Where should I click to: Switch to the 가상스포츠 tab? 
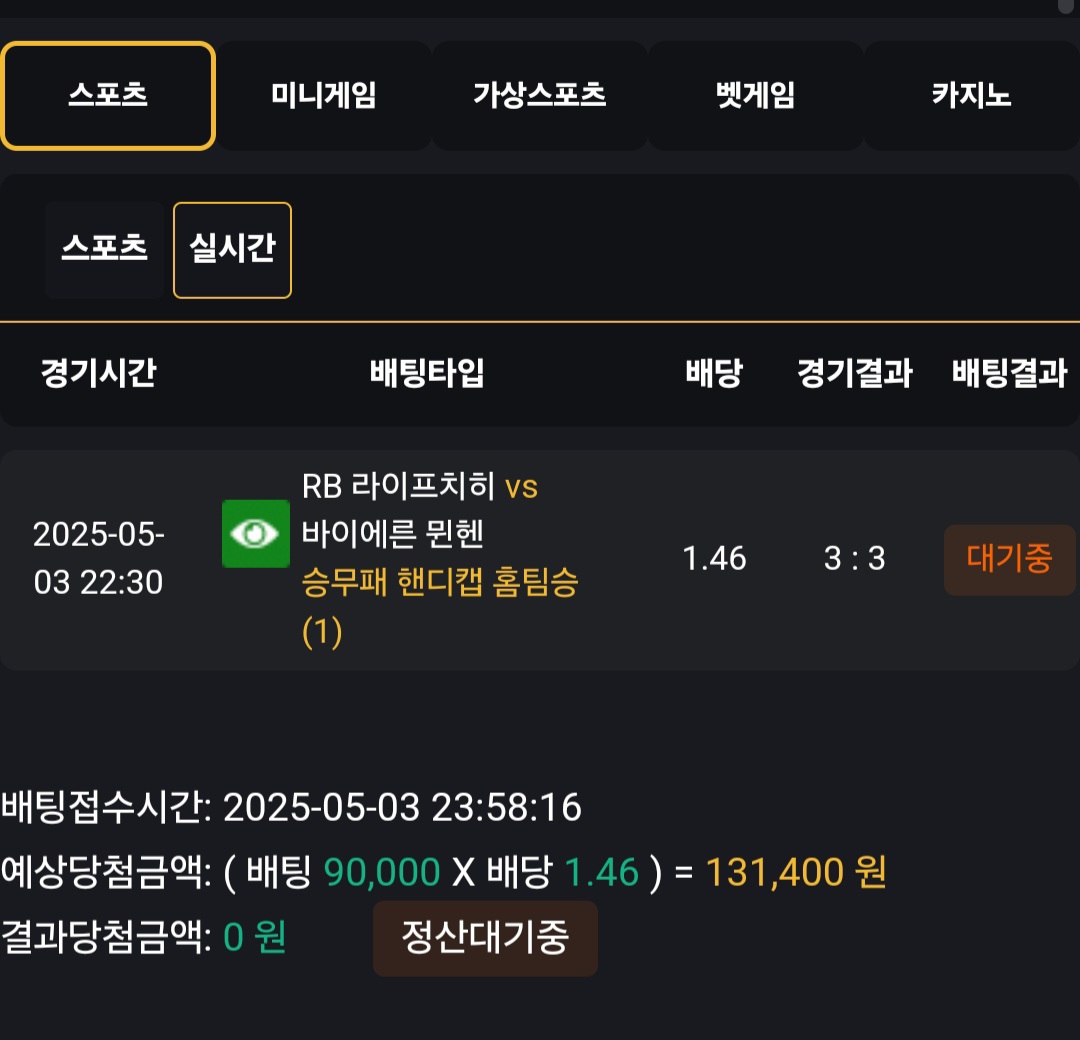539,96
